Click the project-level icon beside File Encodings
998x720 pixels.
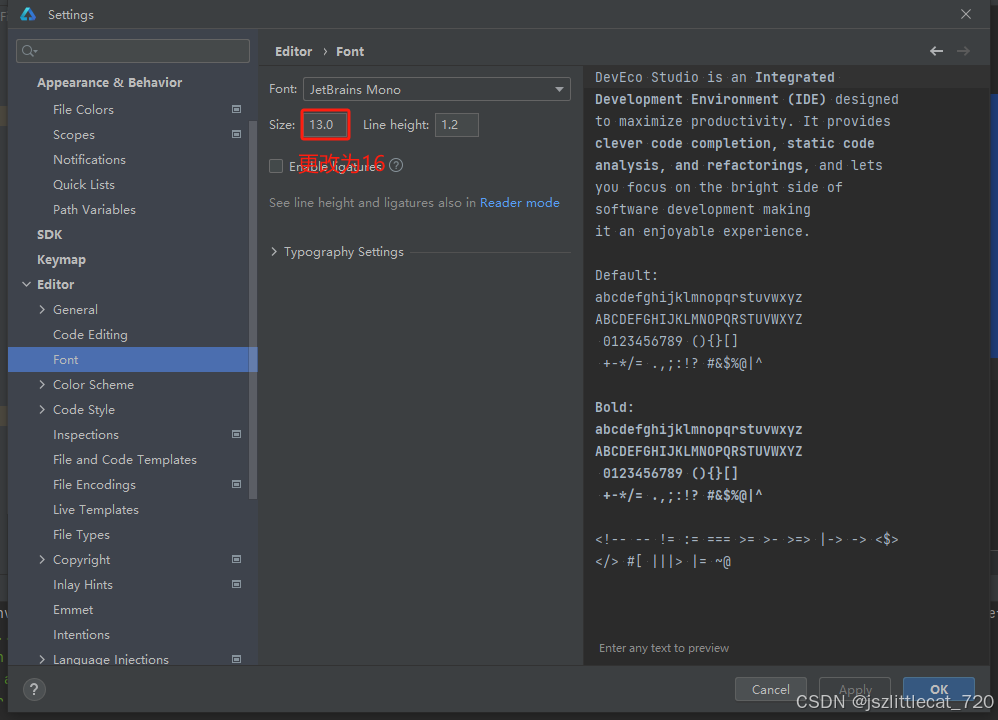tap(236, 484)
